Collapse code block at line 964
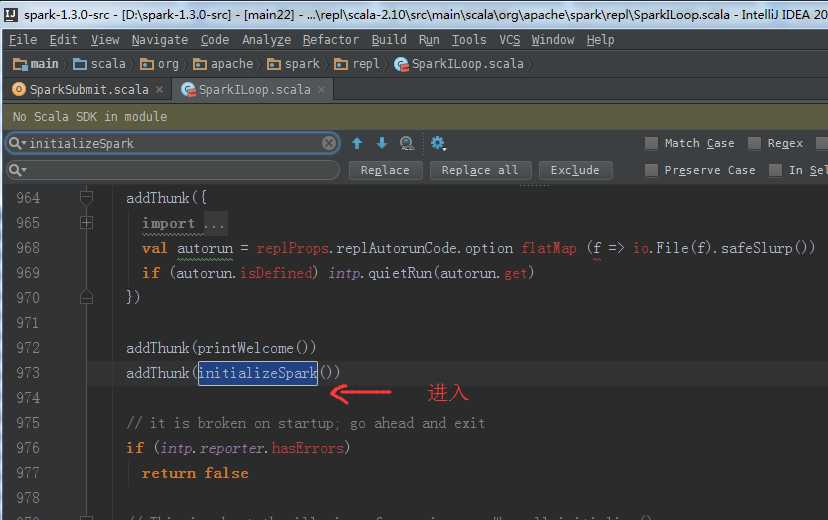This screenshot has height=520, width=828. (x=86, y=197)
